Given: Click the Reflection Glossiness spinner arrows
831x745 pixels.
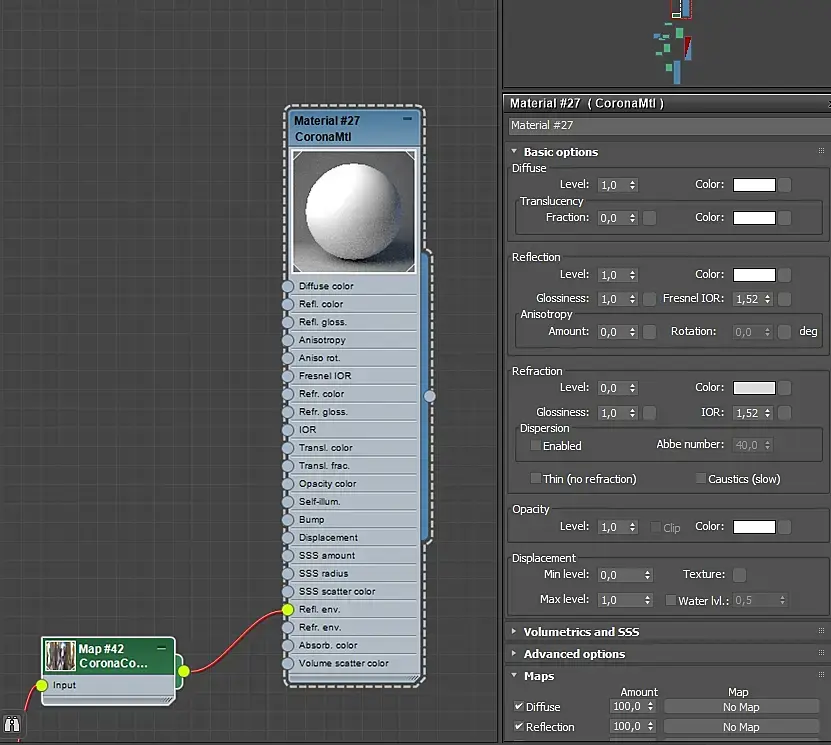Looking at the screenshot, I should pyautogui.click(x=632, y=299).
